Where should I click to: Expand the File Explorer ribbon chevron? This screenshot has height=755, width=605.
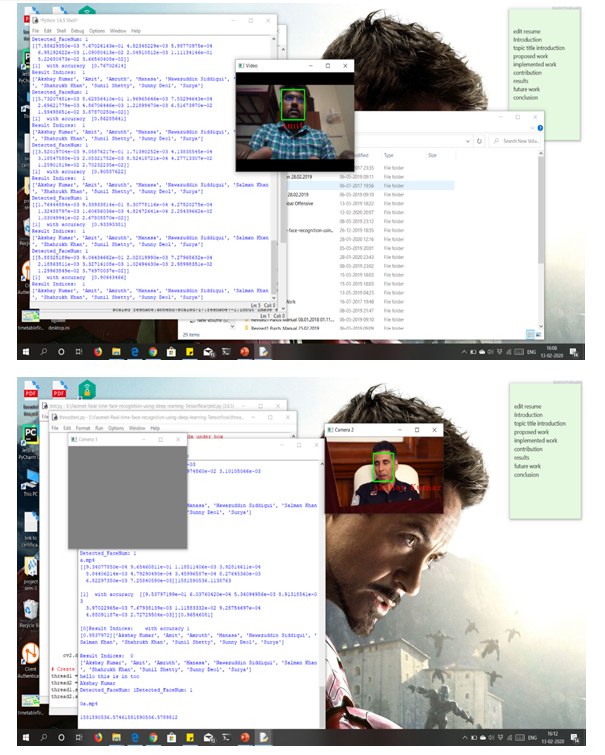pyautogui.click(x=532, y=128)
